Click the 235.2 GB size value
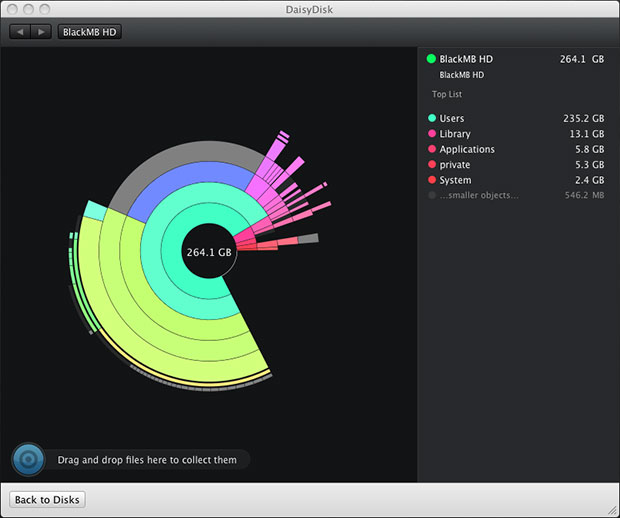The width and height of the screenshot is (620, 518). pyautogui.click(x=584, y=118)
